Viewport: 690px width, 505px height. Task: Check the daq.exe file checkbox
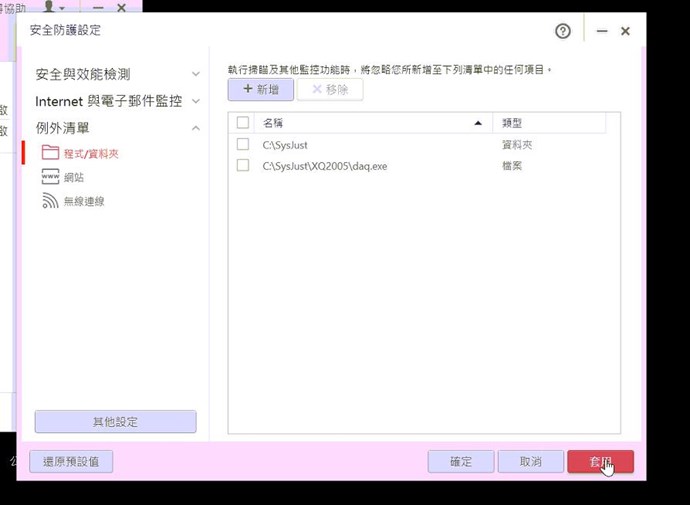242,166
